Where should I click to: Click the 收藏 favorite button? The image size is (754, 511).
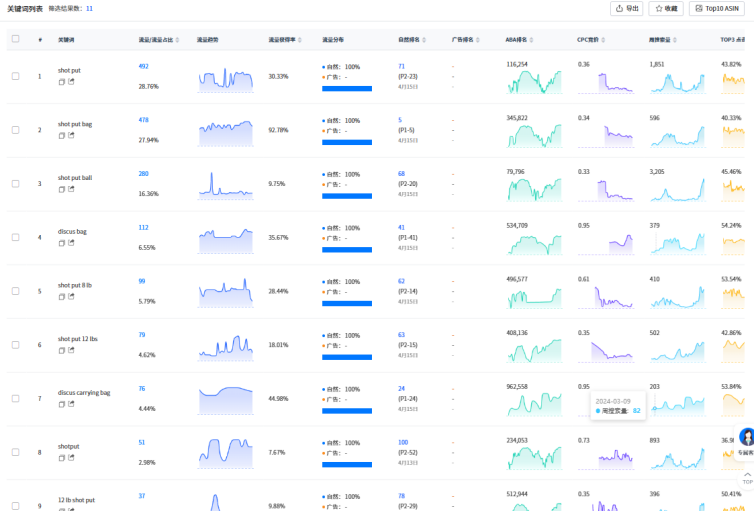(666, 8)
